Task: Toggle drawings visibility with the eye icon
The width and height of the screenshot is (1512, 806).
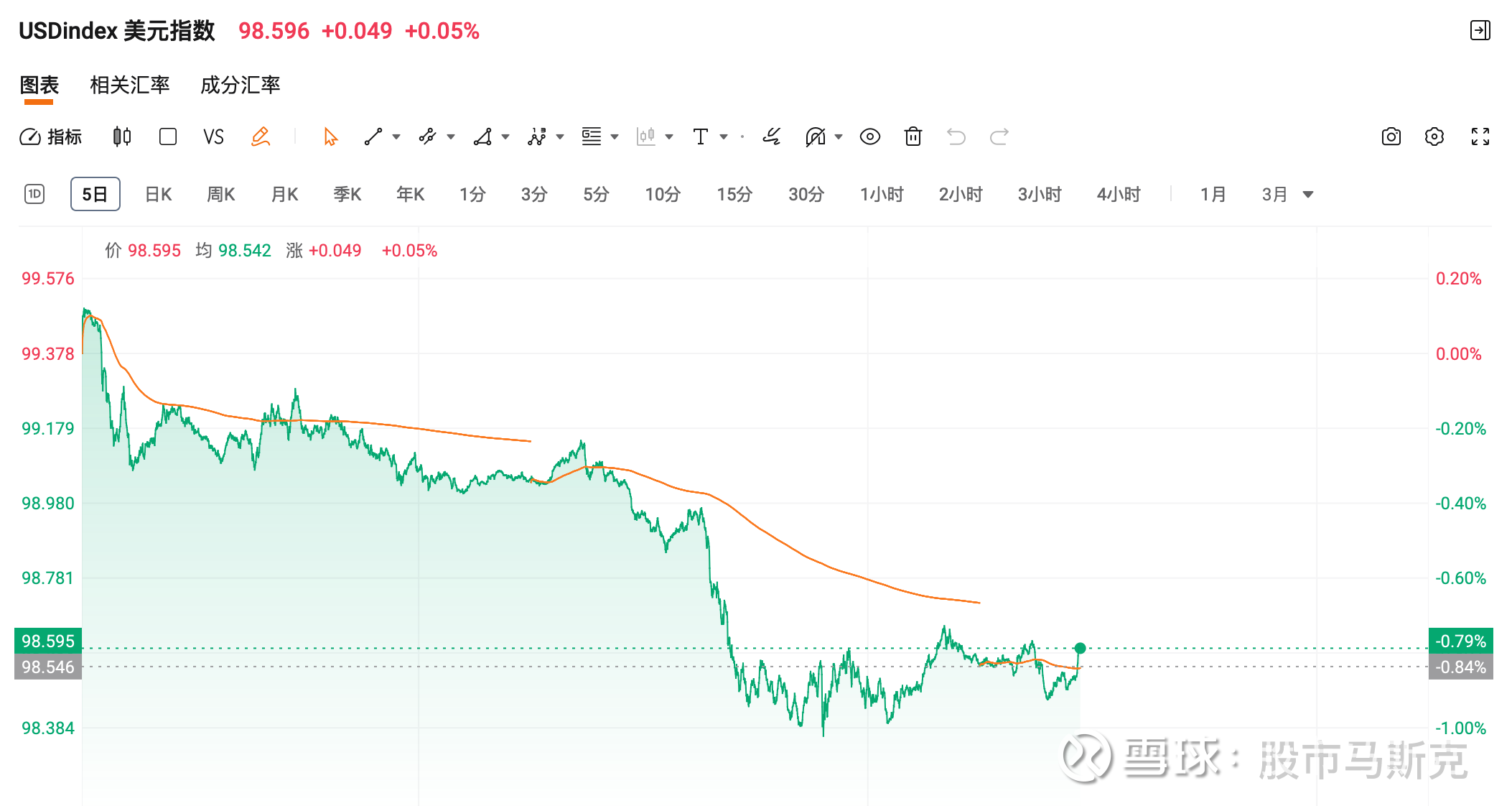Action: 869,136
